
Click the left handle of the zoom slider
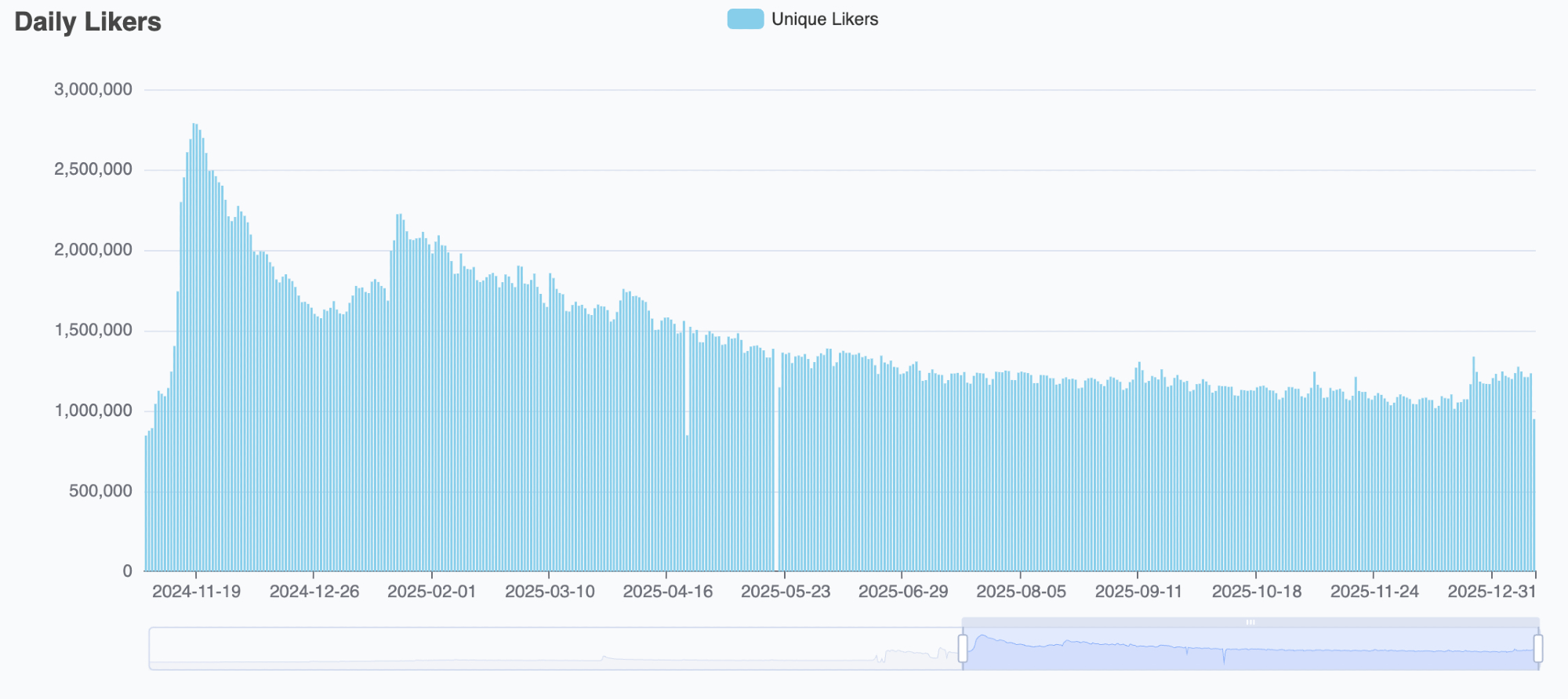(x=963, y=649)
